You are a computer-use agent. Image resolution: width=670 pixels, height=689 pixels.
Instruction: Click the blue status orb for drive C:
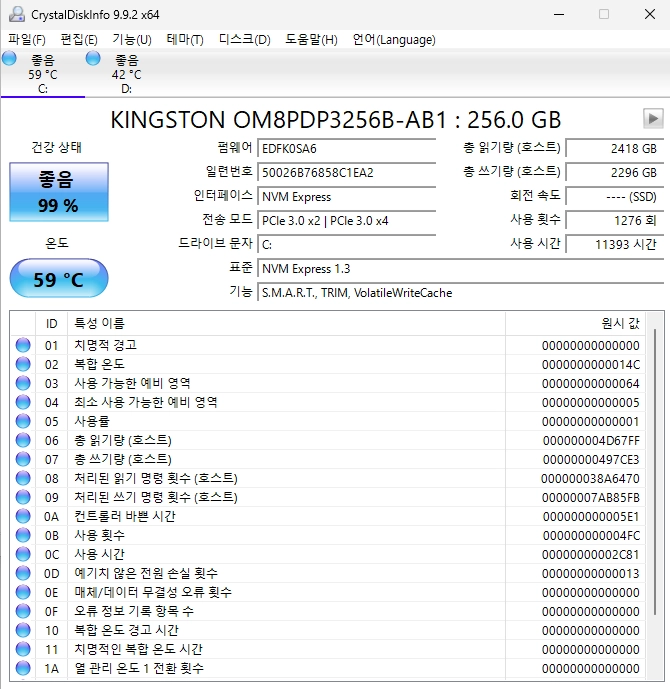[x=9, y=58]
